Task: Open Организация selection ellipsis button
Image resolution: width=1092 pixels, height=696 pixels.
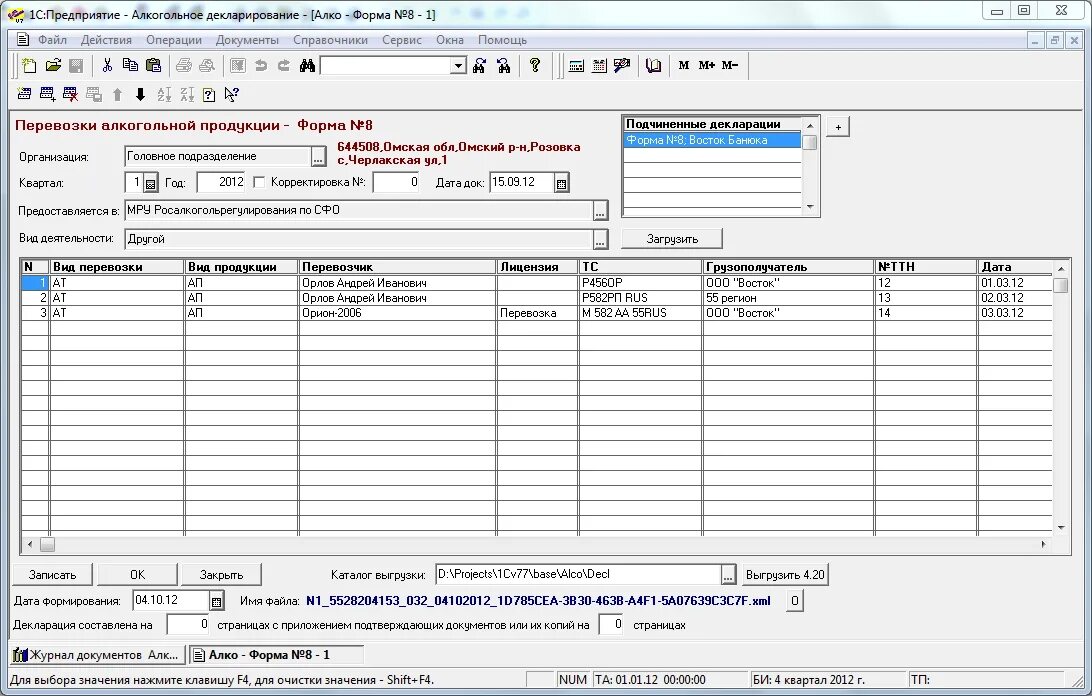Action: click(318, 157)
